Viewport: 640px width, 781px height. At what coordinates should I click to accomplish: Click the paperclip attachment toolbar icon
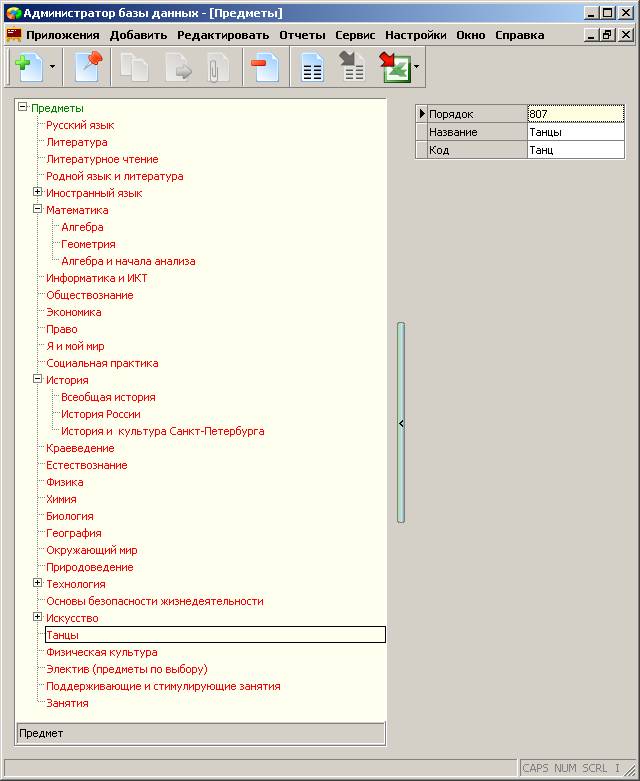[x=218, y=67]
